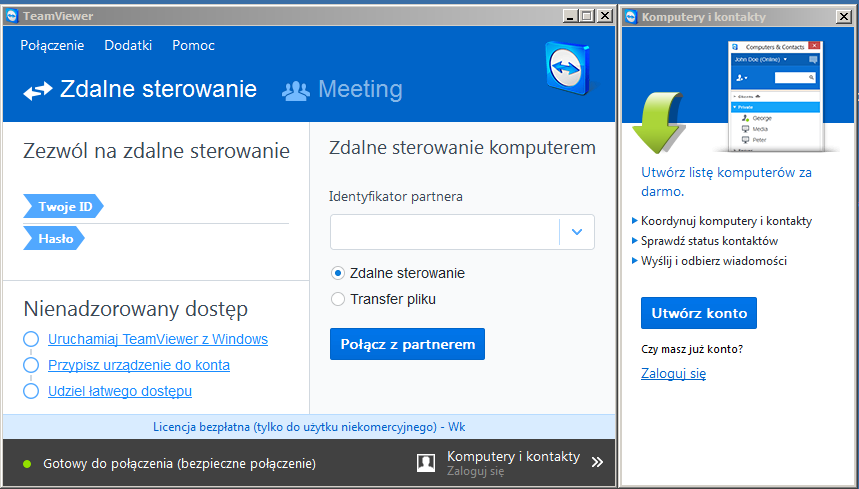
Task: Click the TeamViewer title bar icon
Action: point(12,16)
